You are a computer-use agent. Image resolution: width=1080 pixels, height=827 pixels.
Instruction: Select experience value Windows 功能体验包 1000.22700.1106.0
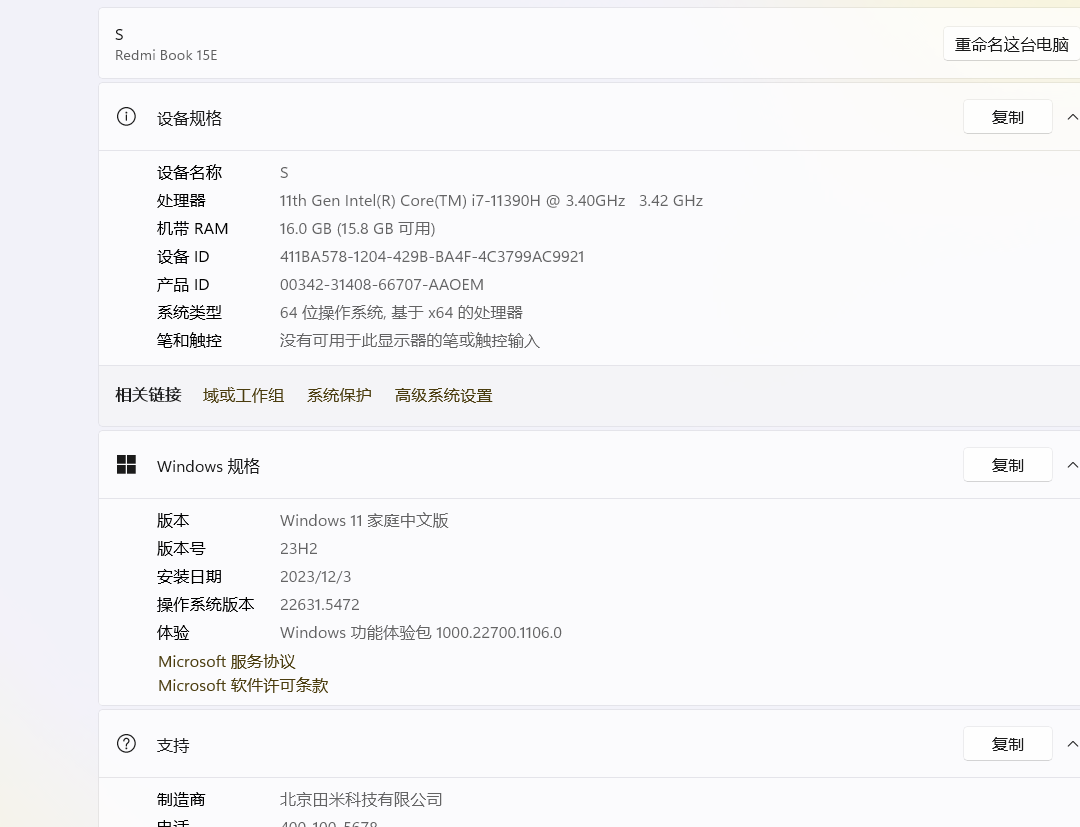[x=421, y=633]
